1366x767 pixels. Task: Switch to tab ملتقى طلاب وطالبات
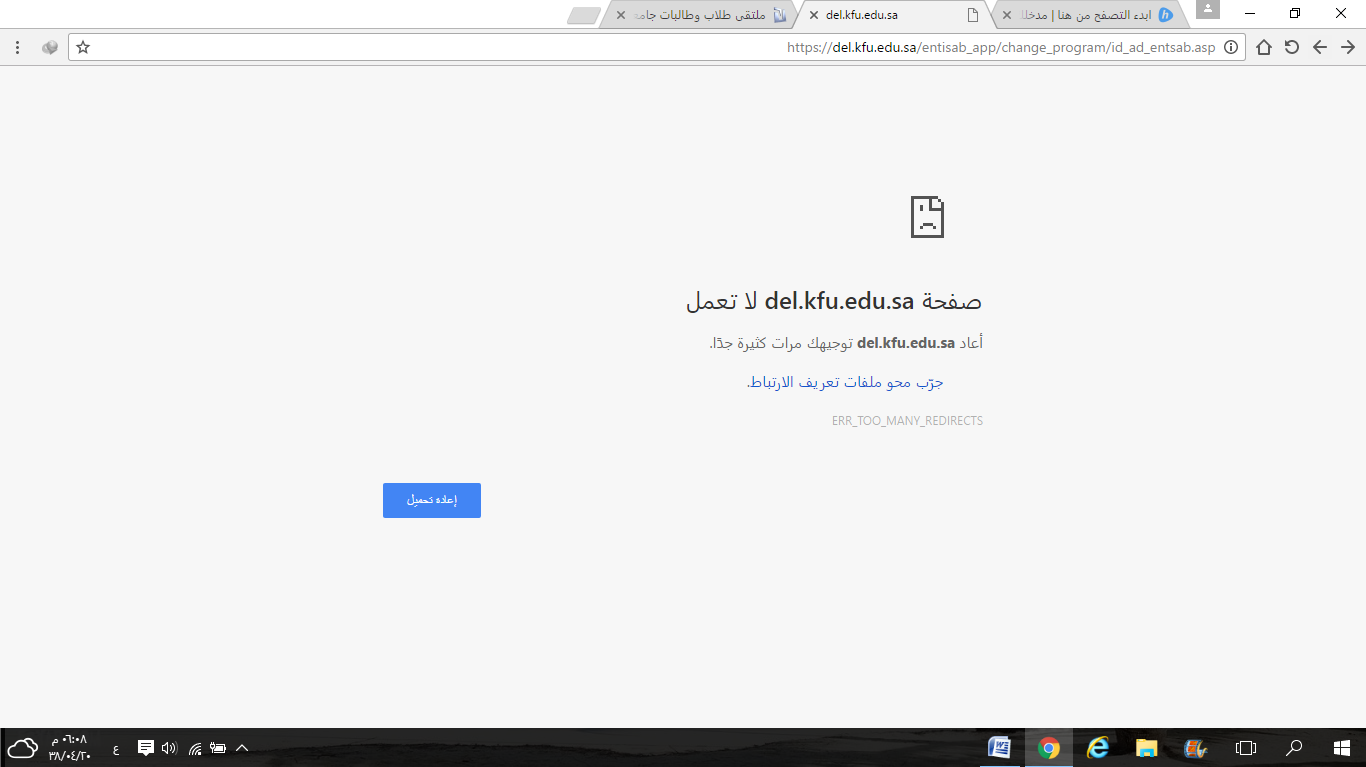pos(700,15)
